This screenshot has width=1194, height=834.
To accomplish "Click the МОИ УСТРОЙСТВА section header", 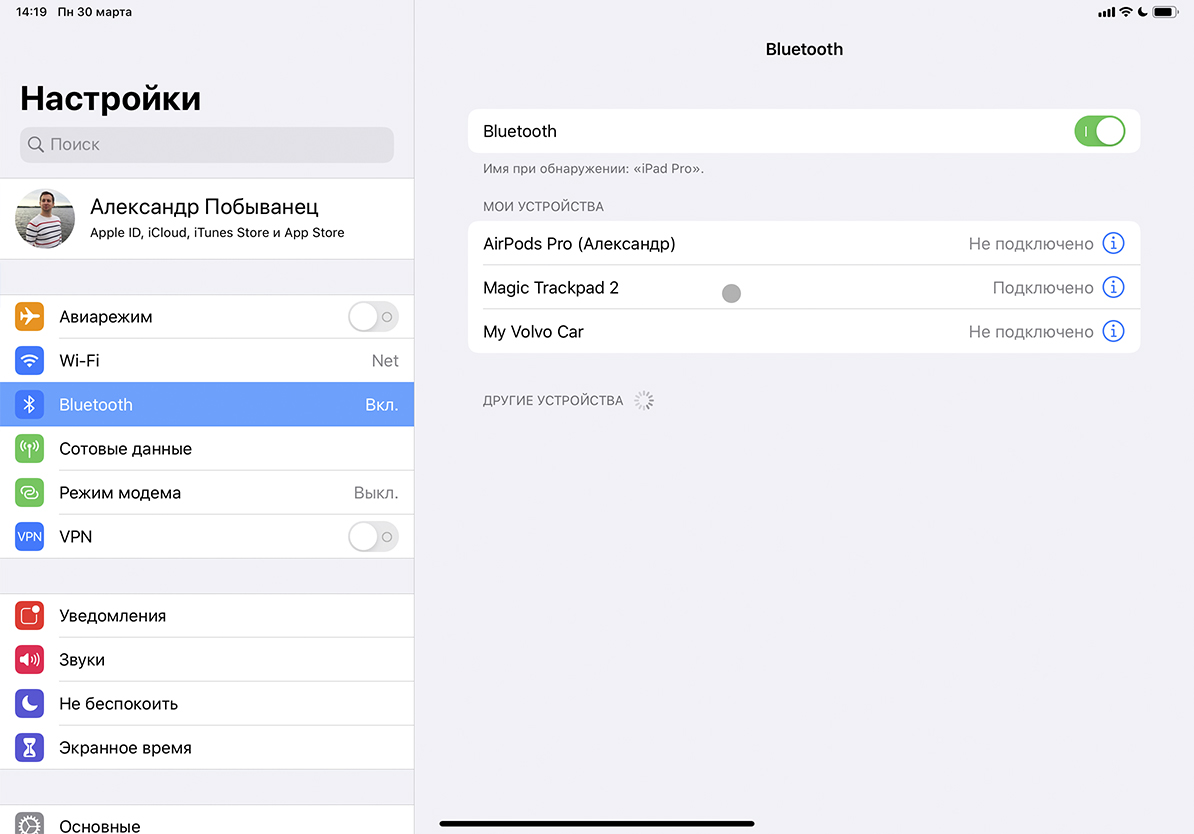I will coord(543,206).
